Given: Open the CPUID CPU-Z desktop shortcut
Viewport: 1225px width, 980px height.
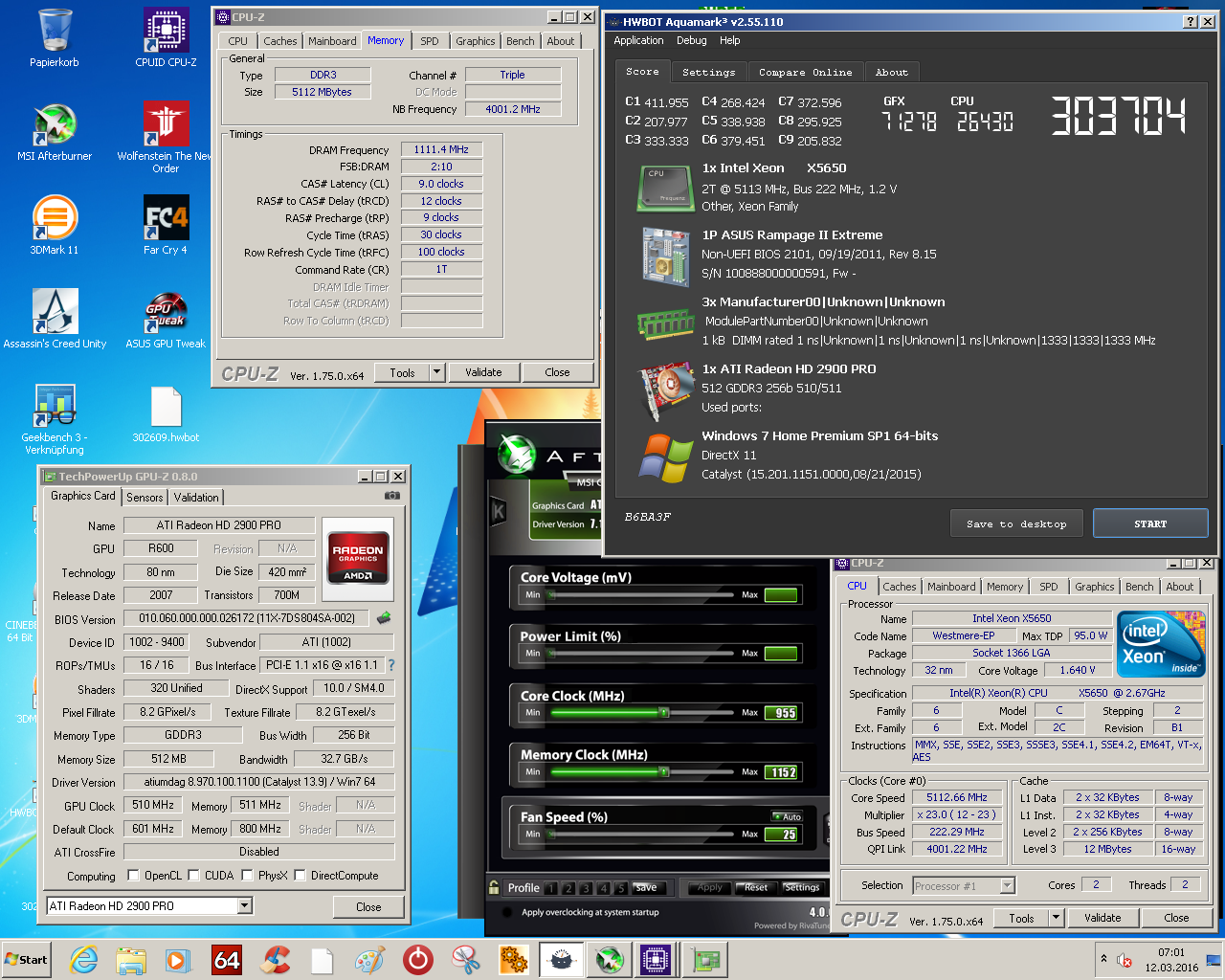Looking at the screenshot, I should 166,38.
